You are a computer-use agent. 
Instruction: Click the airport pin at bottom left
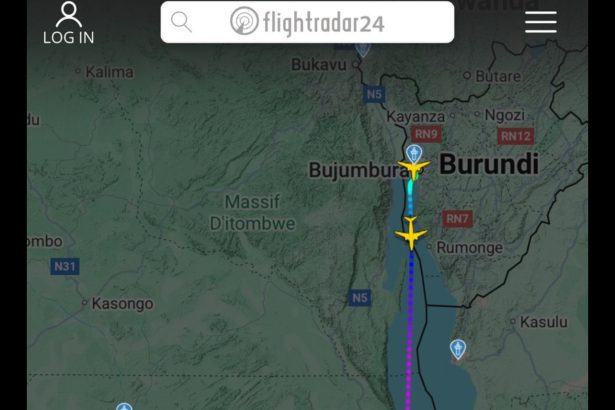[x=124, y=406]
